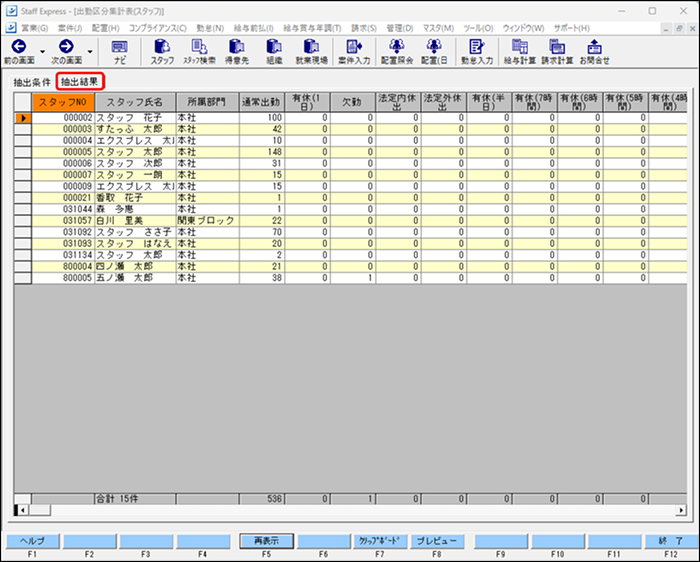Screen dimensions: 700x562
Task: Open the ナビ navigation icon
Action: (119, 46)
